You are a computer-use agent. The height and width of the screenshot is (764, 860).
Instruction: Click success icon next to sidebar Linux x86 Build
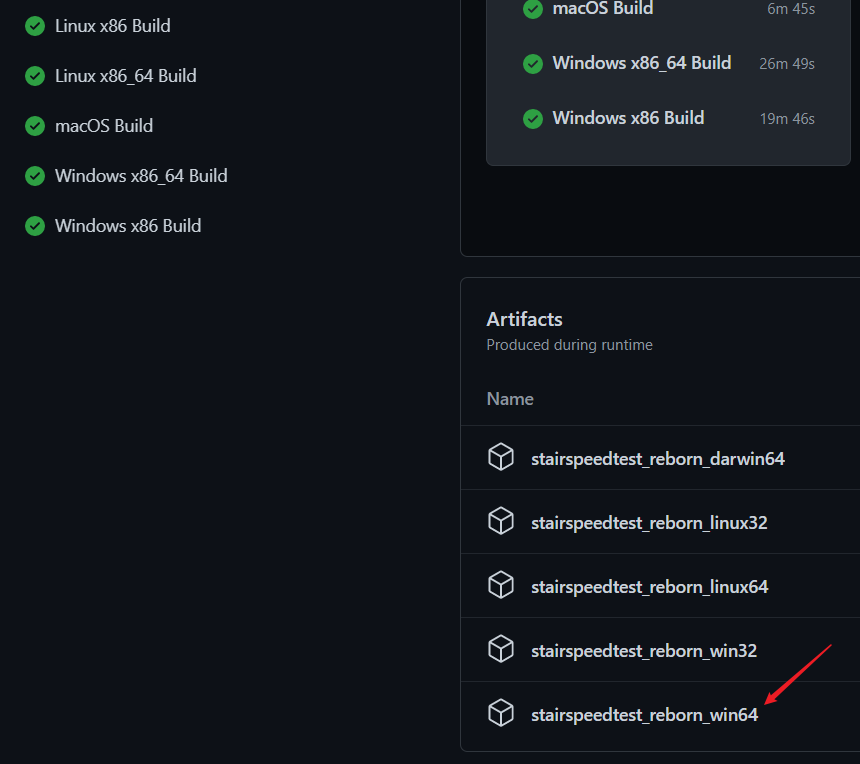point(35,26)
